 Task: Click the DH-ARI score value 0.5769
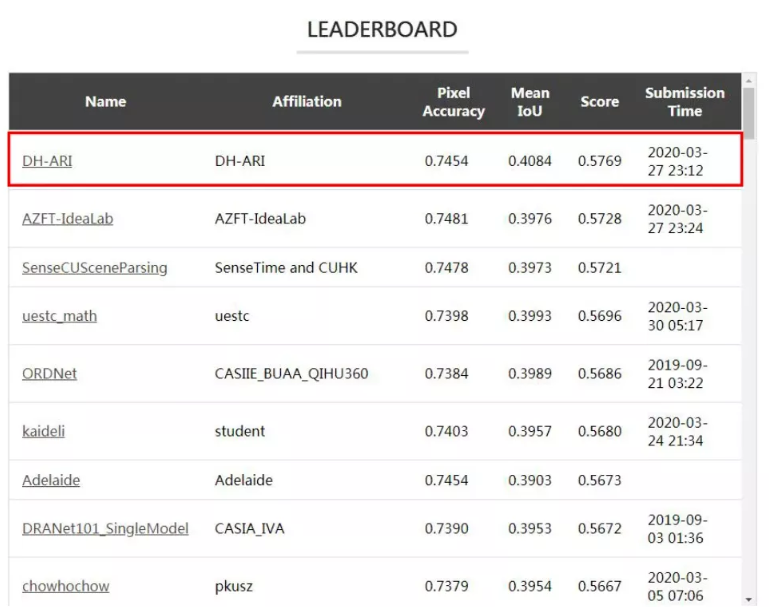tap(600, 161)
